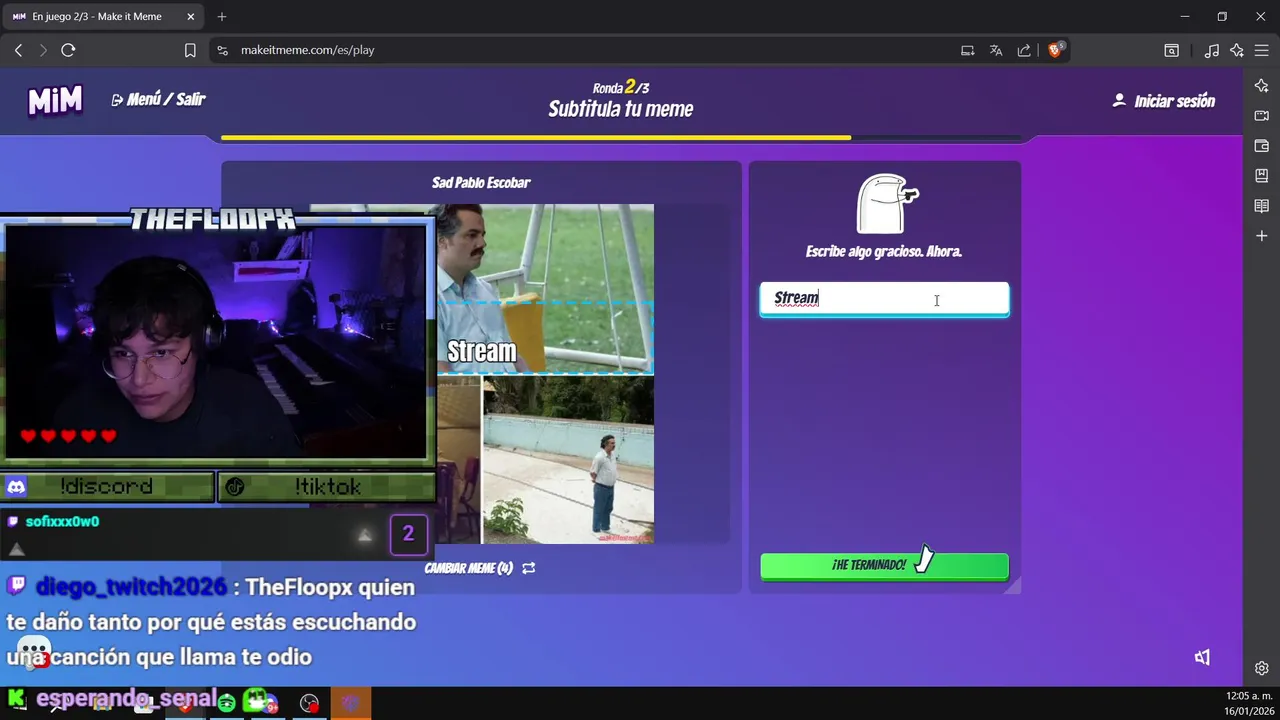This screenshot has width=1280, height=720.
Task: Open Leo AI in the sidebar
Action: 1262,86
